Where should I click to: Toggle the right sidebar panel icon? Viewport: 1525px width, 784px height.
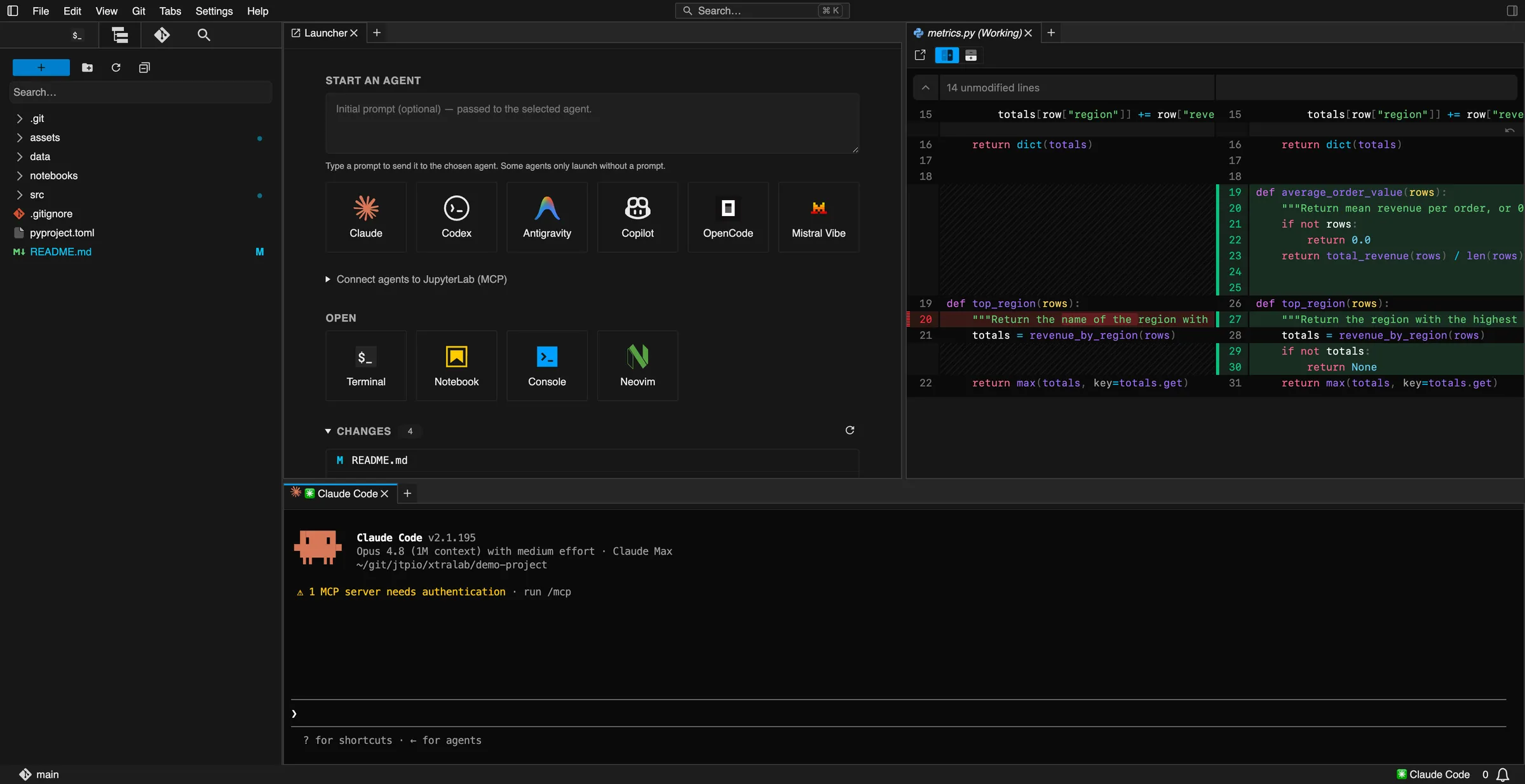(x=1512, y=11)
